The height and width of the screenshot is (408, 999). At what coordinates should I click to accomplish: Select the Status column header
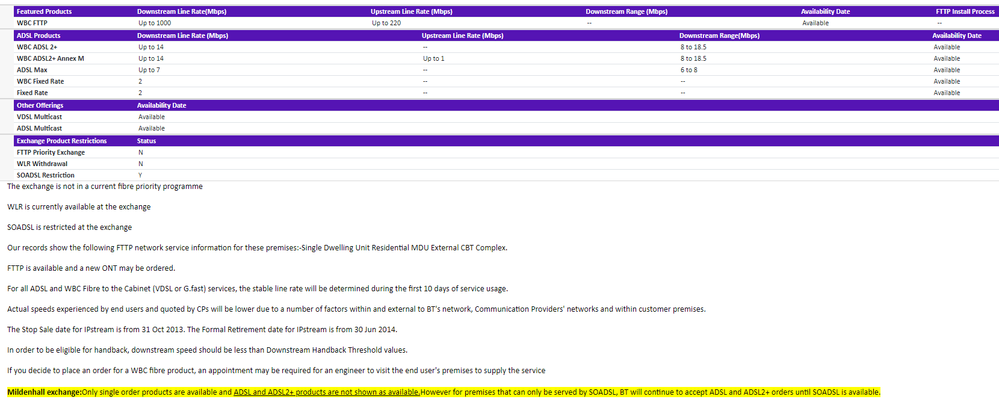[146, 141]
